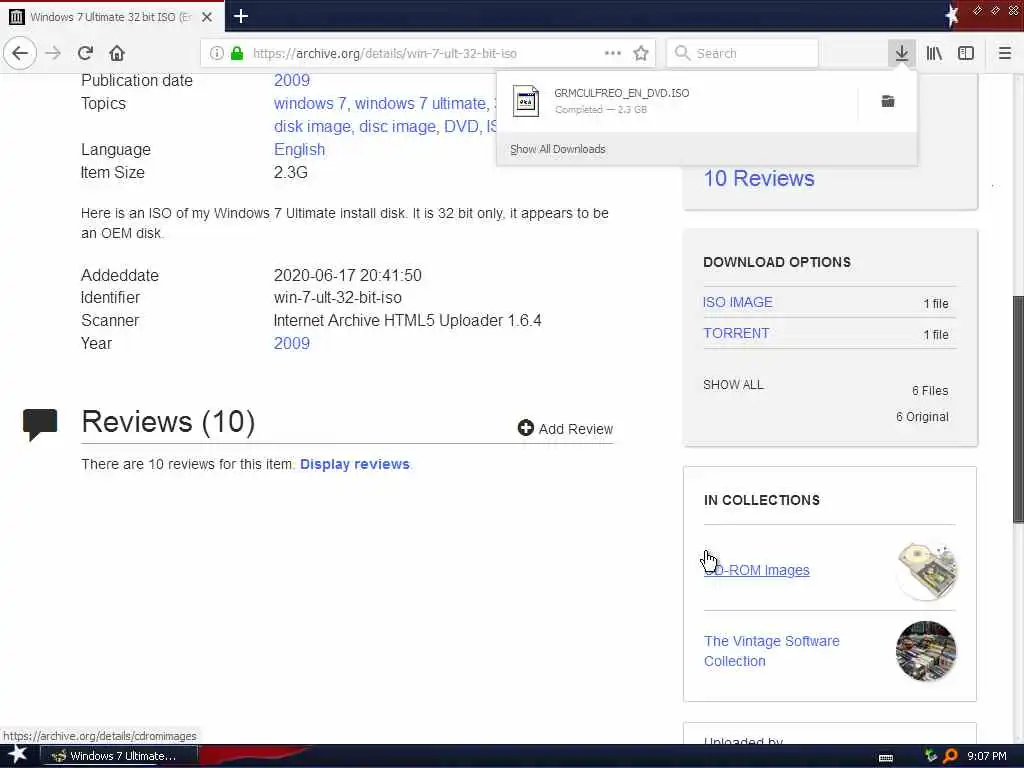Click Add Review text
Image resolution: width=1024 pixels, height=768 pixels.
pos(575,429)
